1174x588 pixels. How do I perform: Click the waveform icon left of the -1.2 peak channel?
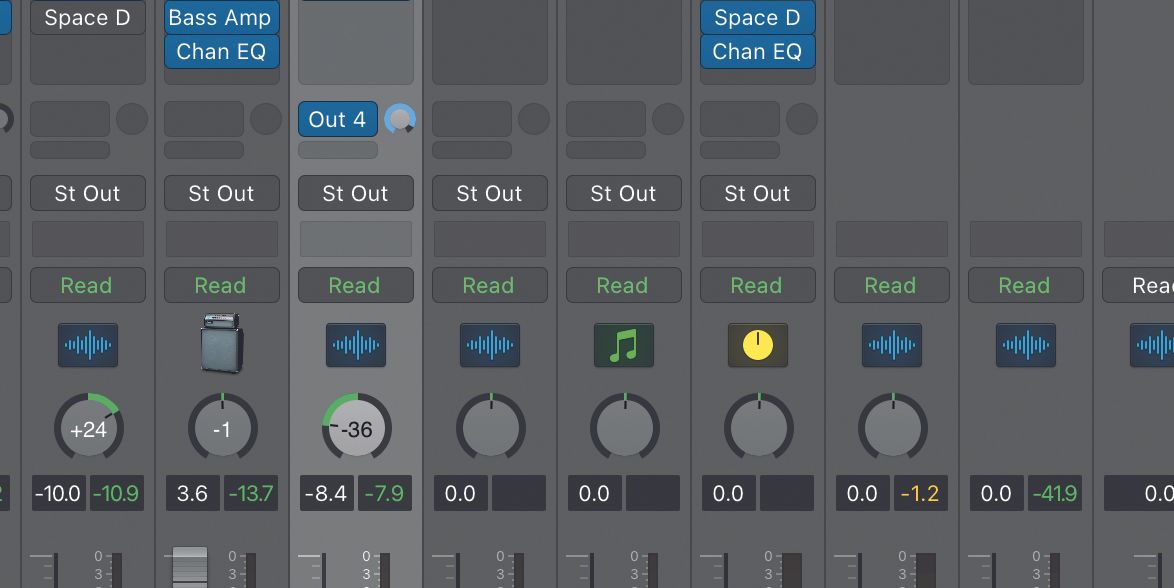click(x=891, y=345)
